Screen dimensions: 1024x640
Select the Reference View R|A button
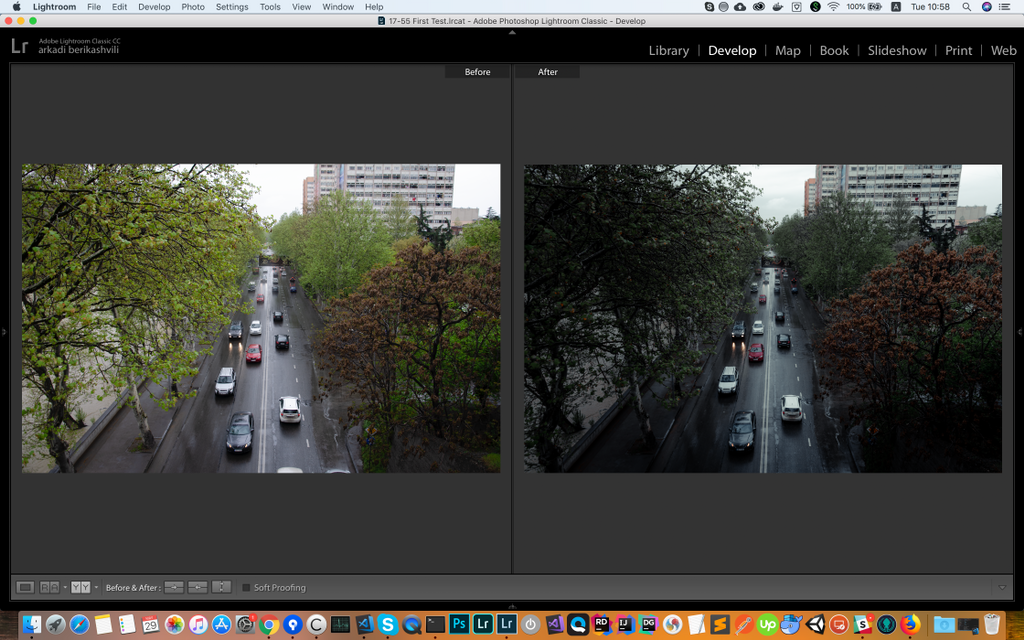pyautogui.click(x=50, y=587)
